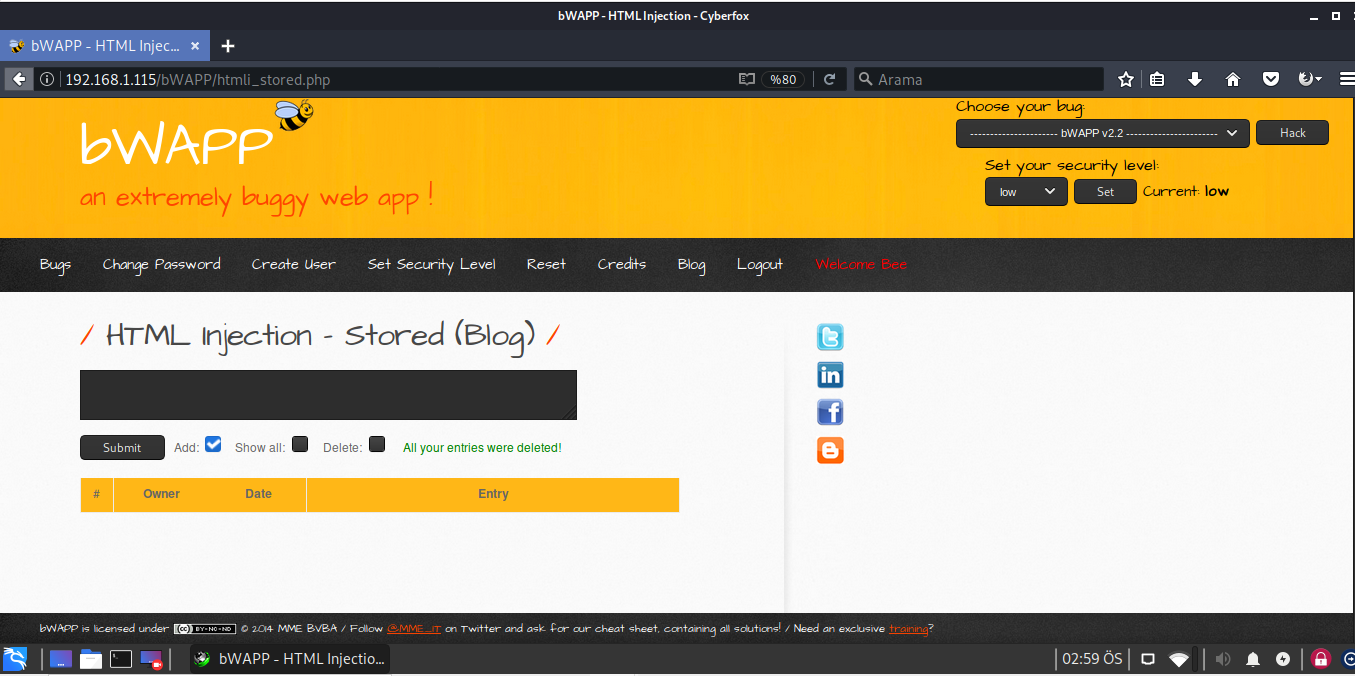Open Create User from the navigation bar
Viewport: 1355px width, 676px height.
click(294, 264)
